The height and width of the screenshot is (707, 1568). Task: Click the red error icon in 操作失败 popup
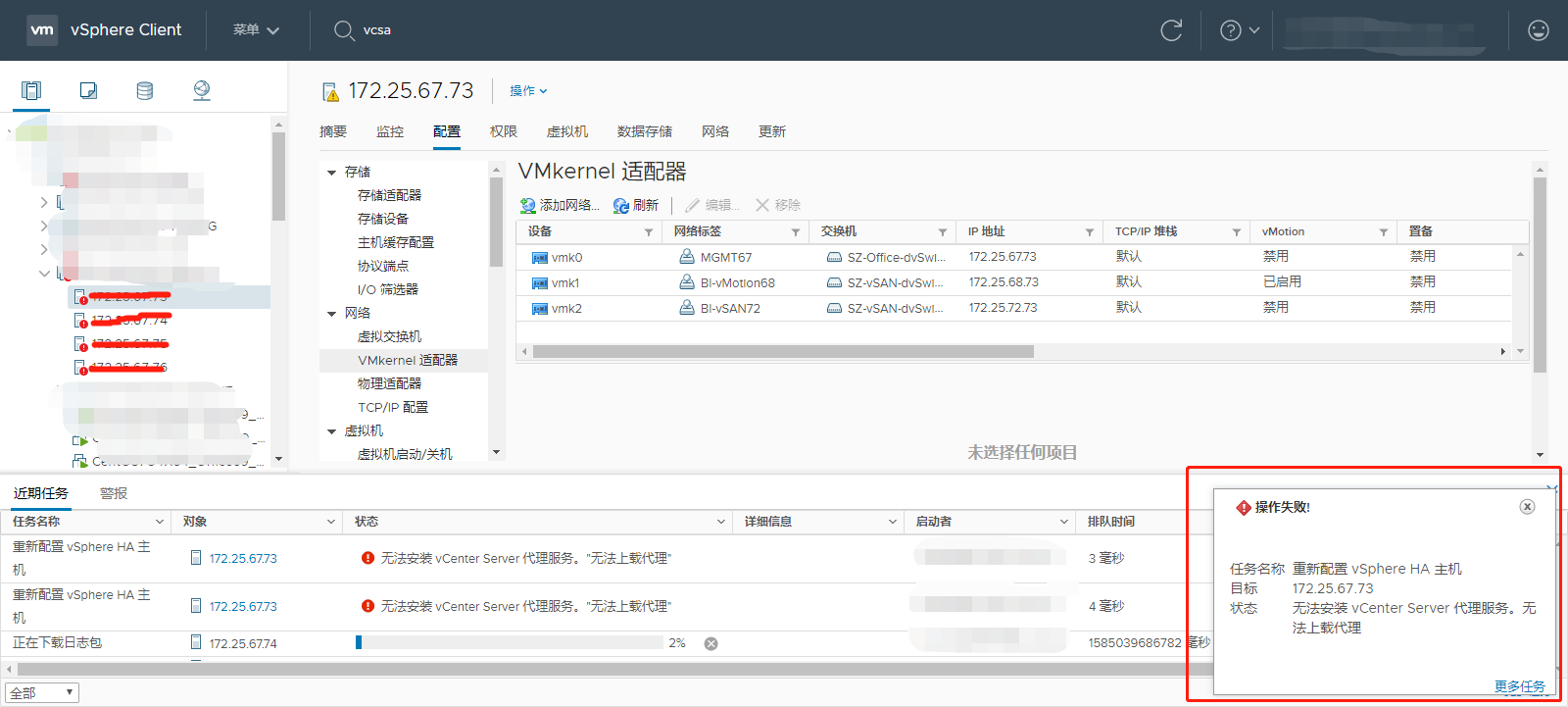point(1244,507)
